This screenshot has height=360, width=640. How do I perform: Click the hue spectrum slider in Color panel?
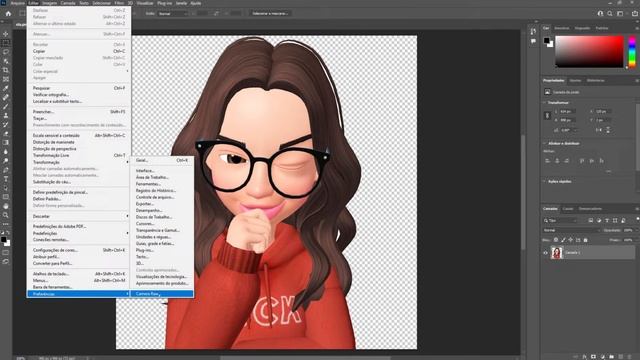[x=632, y=51]
